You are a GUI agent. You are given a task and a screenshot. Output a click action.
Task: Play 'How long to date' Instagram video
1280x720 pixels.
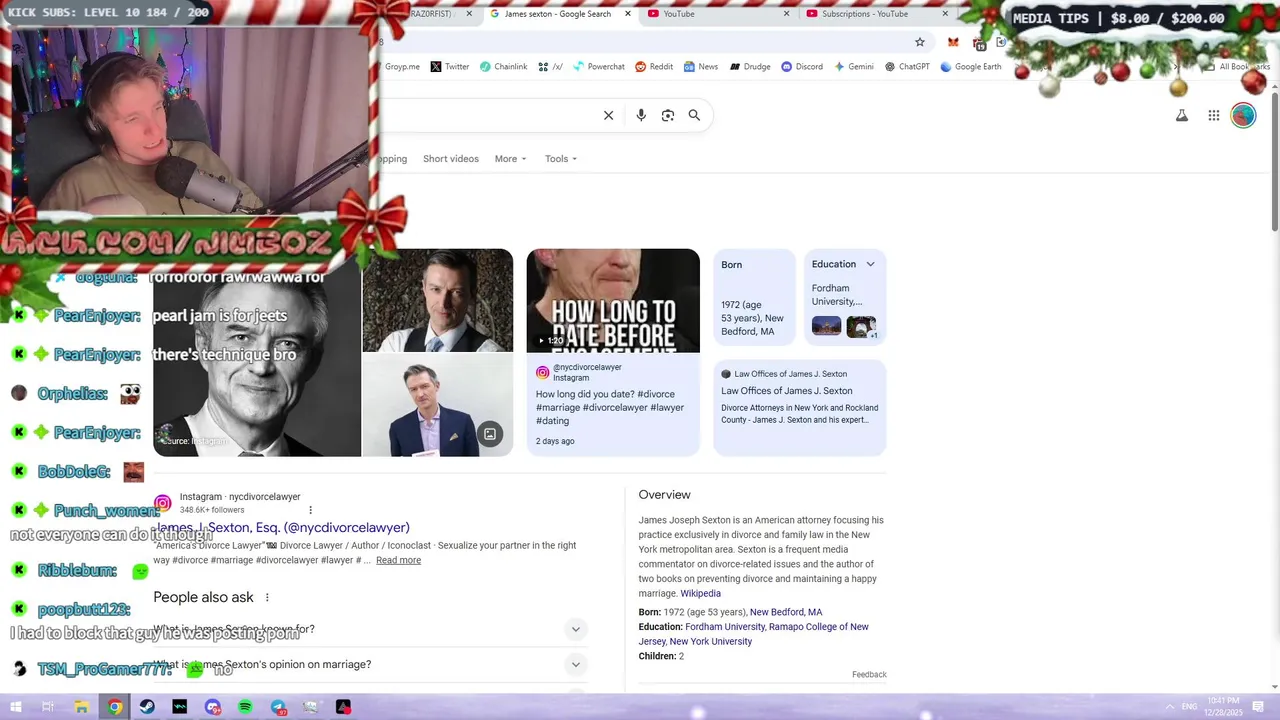(x=613, y=300)
